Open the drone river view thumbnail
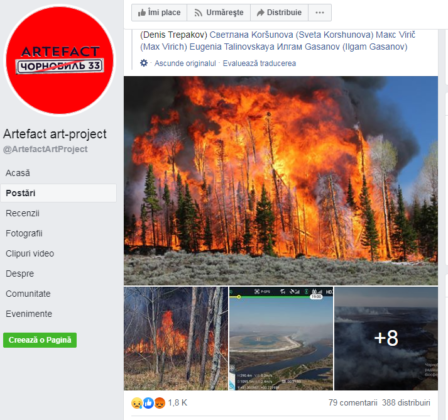The width and height of the screenshot is (448, 420). (x=281, y=338)
